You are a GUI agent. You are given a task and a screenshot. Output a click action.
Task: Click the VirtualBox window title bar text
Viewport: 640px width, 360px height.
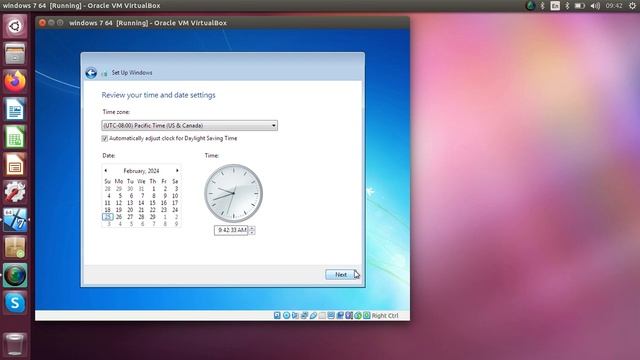148,23
